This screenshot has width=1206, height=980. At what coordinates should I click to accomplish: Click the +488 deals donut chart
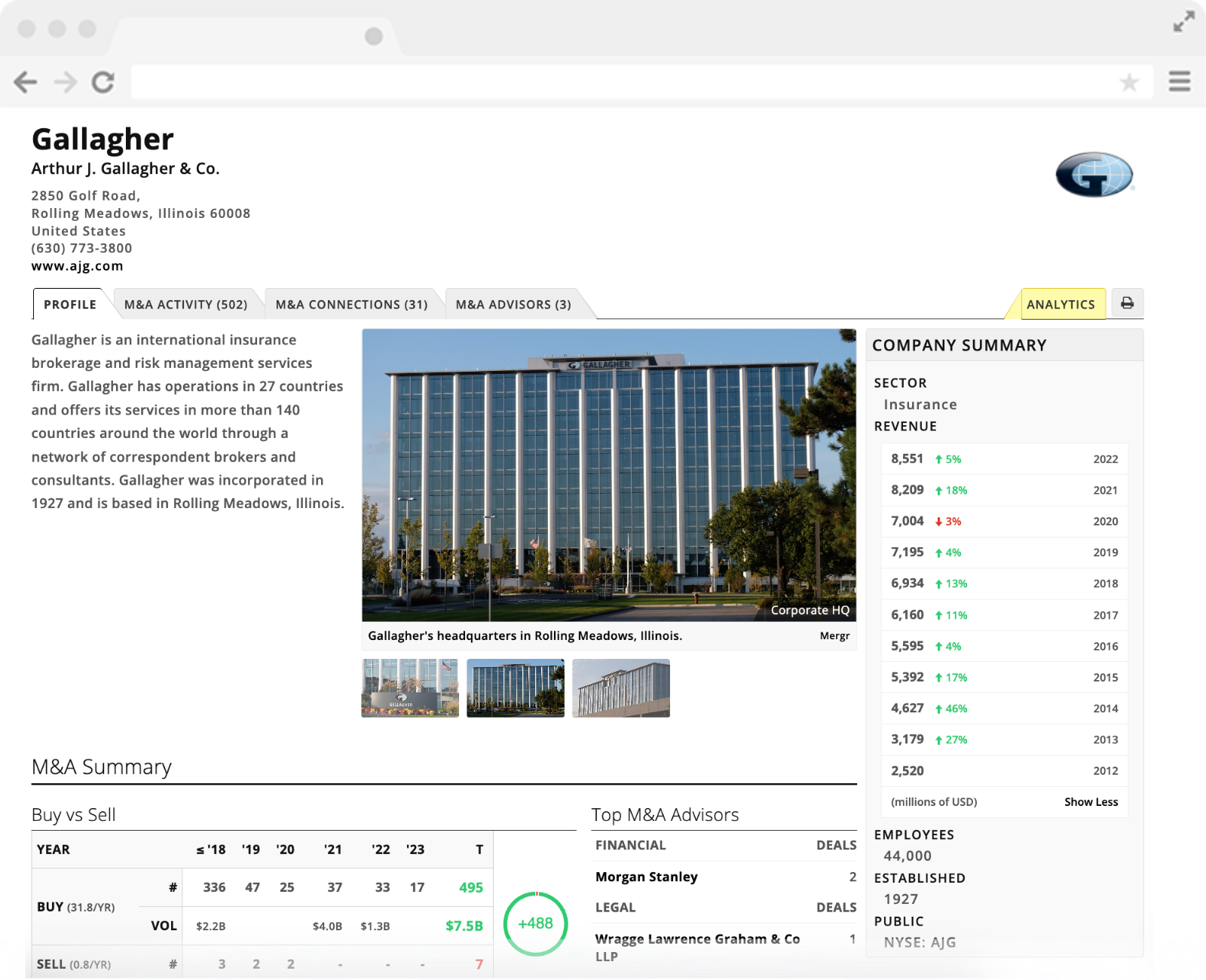tap(537, 923)
